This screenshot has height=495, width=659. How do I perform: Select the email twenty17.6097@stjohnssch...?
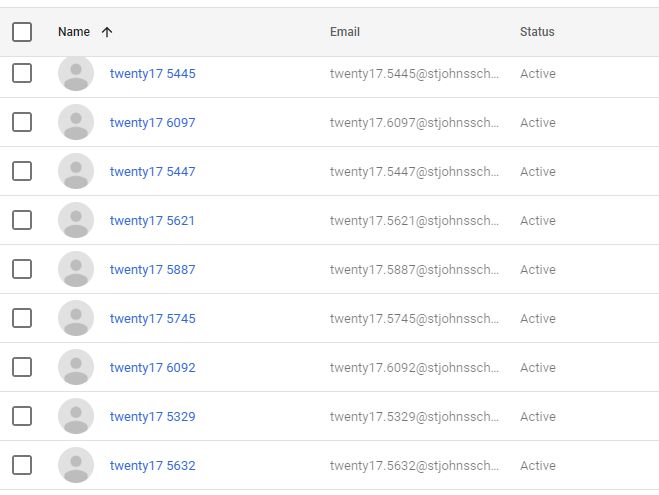[x=414, y=123]
